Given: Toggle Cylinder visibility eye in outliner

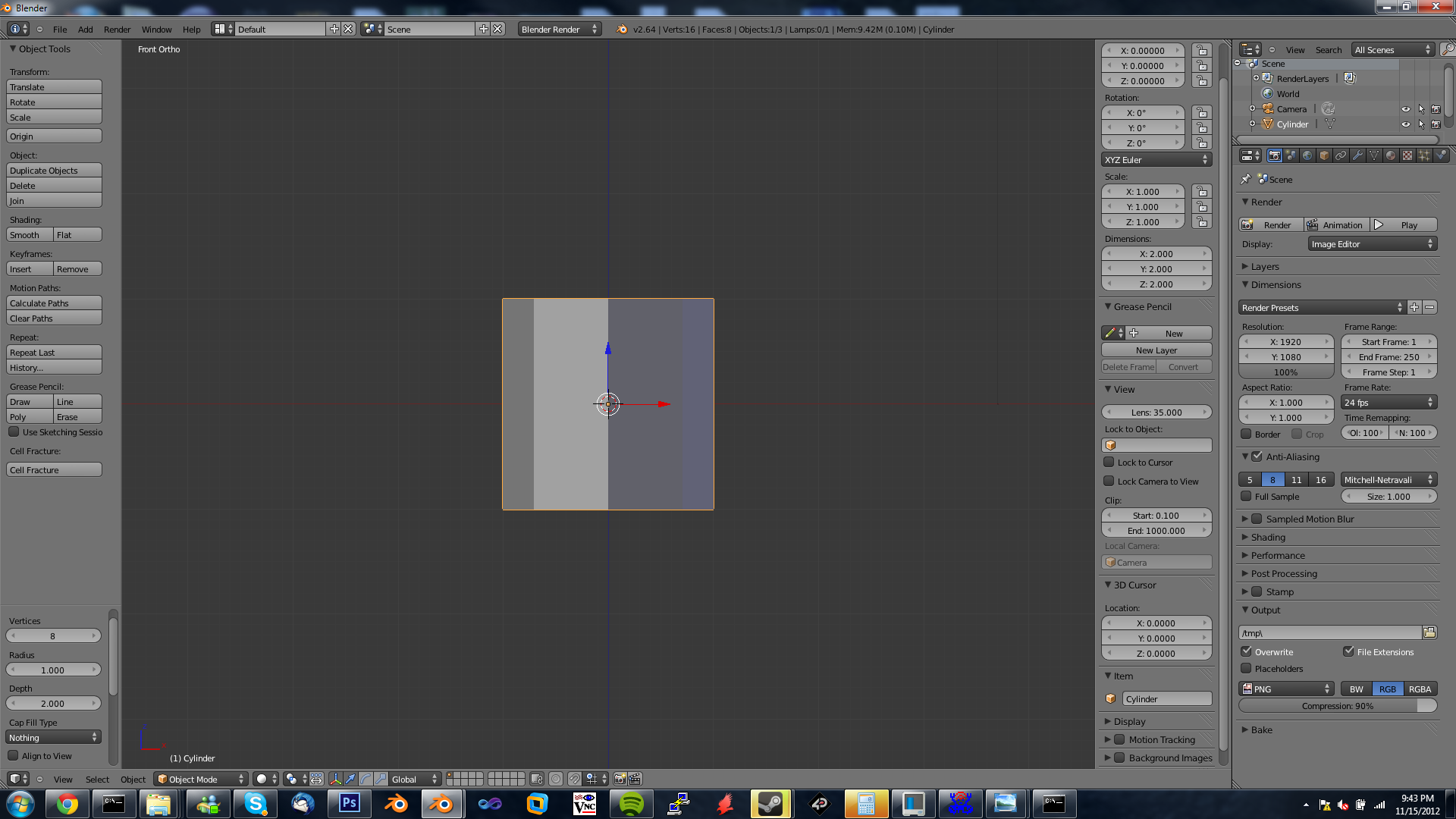Looking at the screenshot, I should [x=1405, y=124].
